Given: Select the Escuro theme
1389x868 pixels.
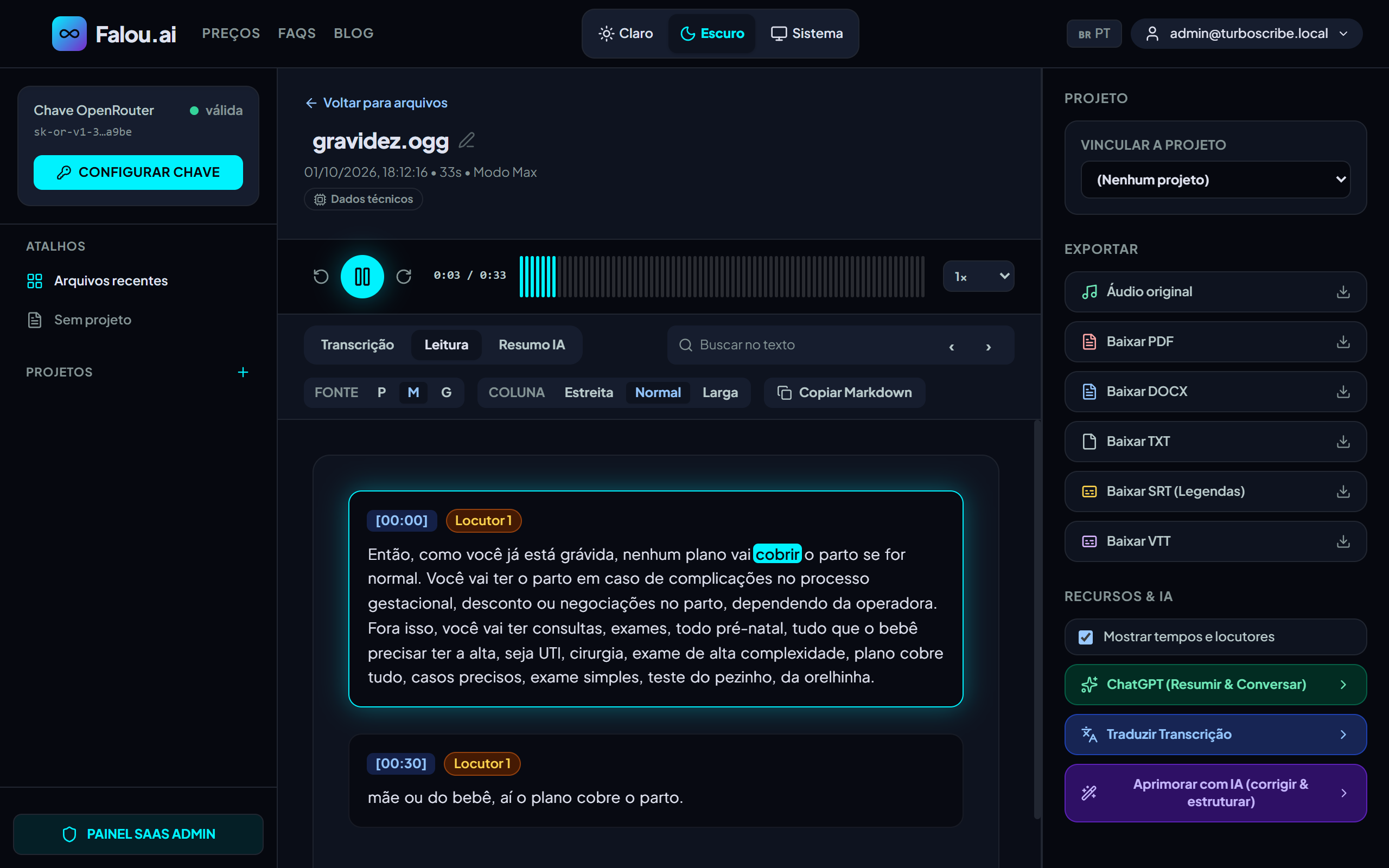Looking at the screenshot, I should pyautogui.click(x=712, y=33).
